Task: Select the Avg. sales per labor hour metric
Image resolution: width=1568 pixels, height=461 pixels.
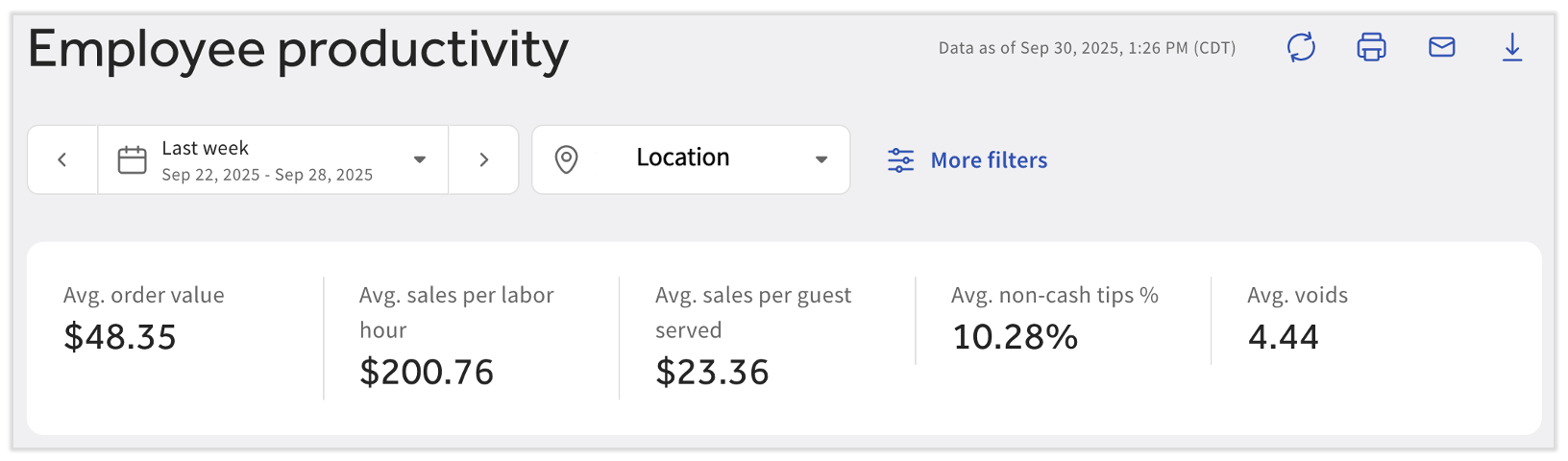Action: pos(456,336)
